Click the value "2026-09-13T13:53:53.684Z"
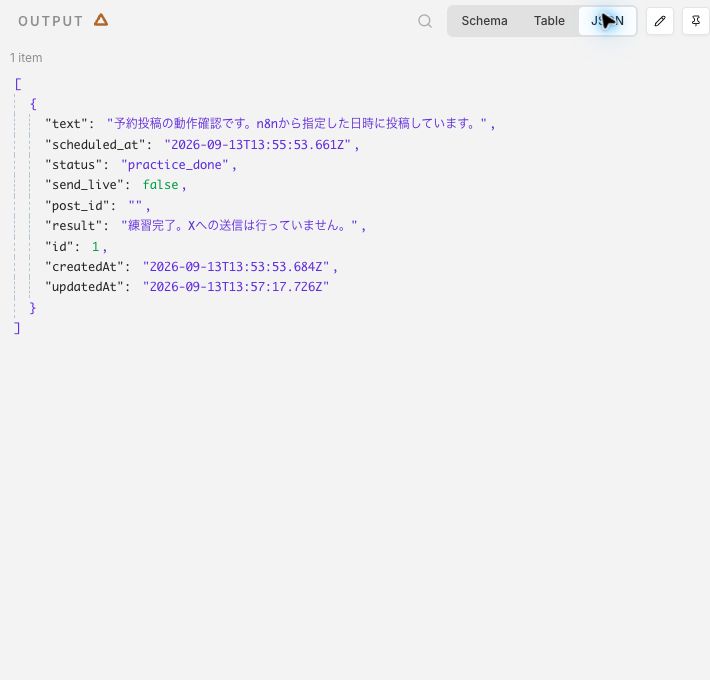The height and width of the screenshot is (680, 710). coord(236,267)
